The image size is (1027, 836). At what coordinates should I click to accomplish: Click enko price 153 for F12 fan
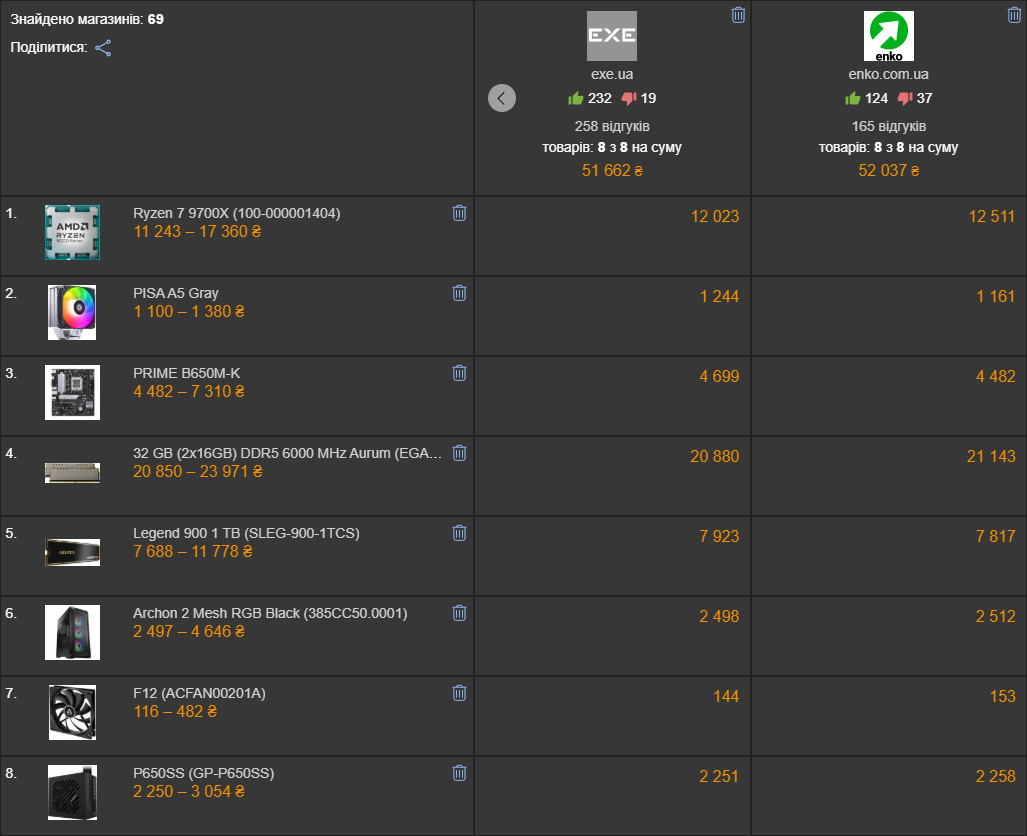pos(1002,696)
